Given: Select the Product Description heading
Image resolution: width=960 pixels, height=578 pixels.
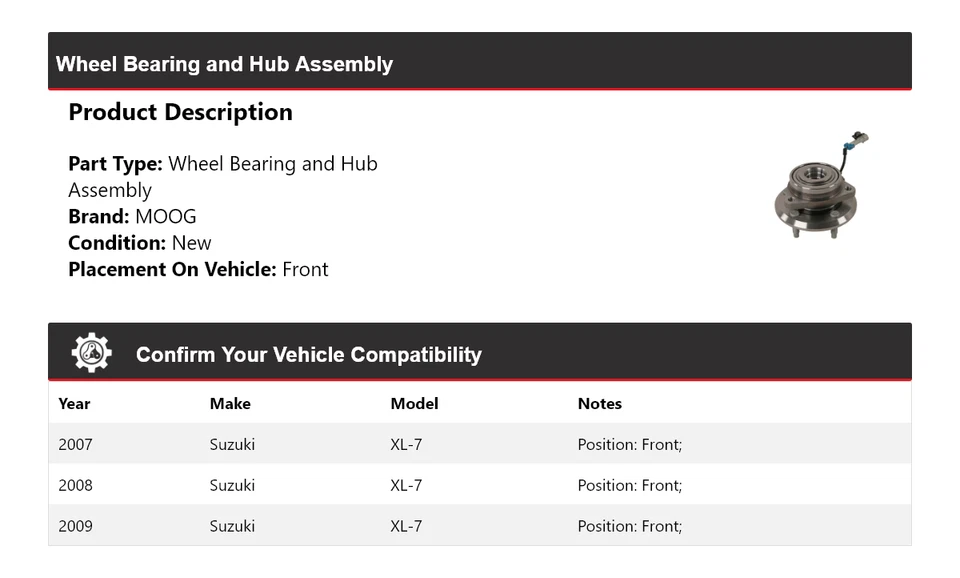Looking at the screenshot, I should pyautogui.click(x=180, y=112).
